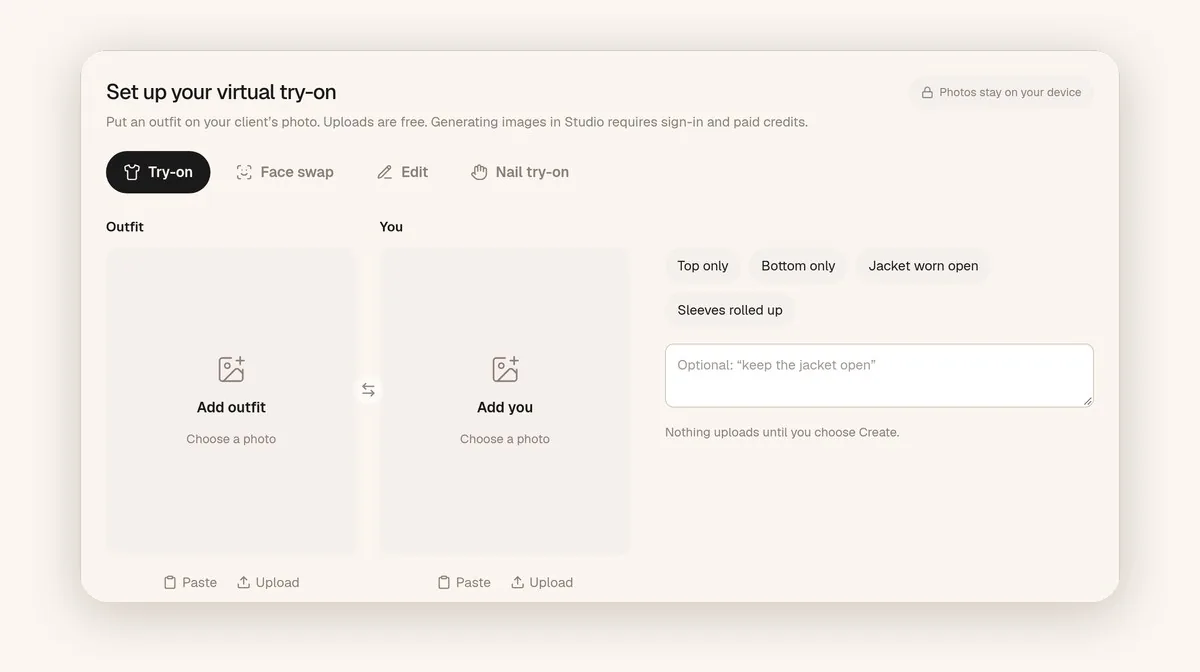The width and height of the screenshot is (1200, 672).
Task: Click the Add you label
Action: (x=505, y=407)
